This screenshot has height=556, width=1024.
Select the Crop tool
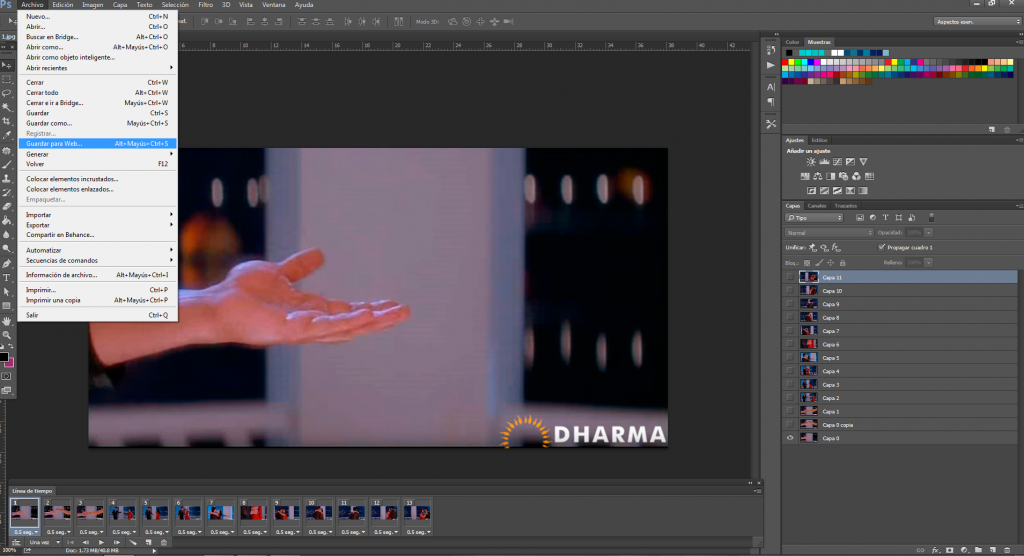pyautogui.click(x=7, y=122)
